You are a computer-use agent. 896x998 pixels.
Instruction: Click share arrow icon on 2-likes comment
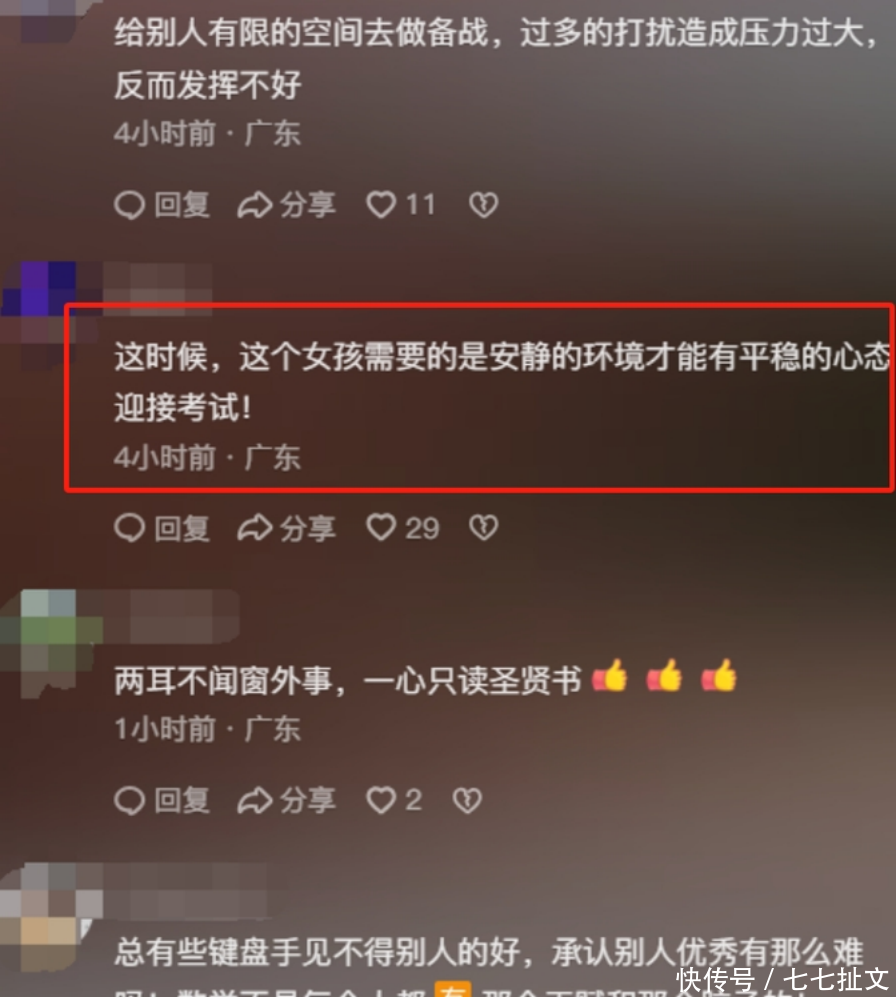coord(255,800)
